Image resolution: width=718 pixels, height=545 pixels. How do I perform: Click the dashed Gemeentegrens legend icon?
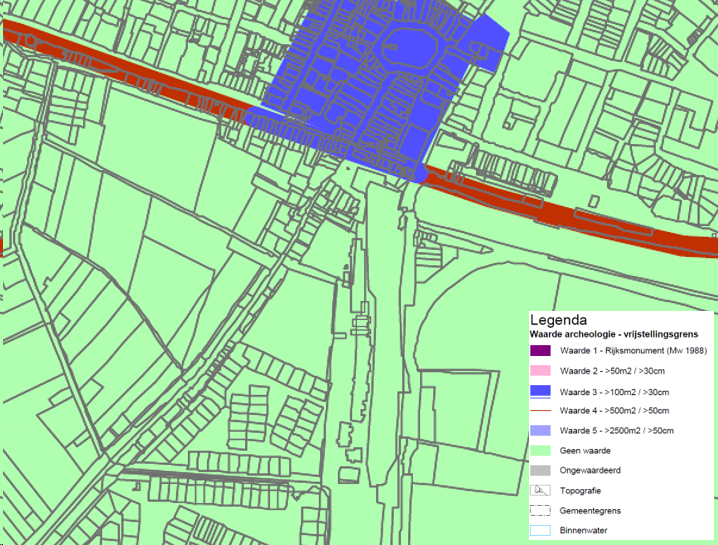pyautogui.click(x=540, y=510)
